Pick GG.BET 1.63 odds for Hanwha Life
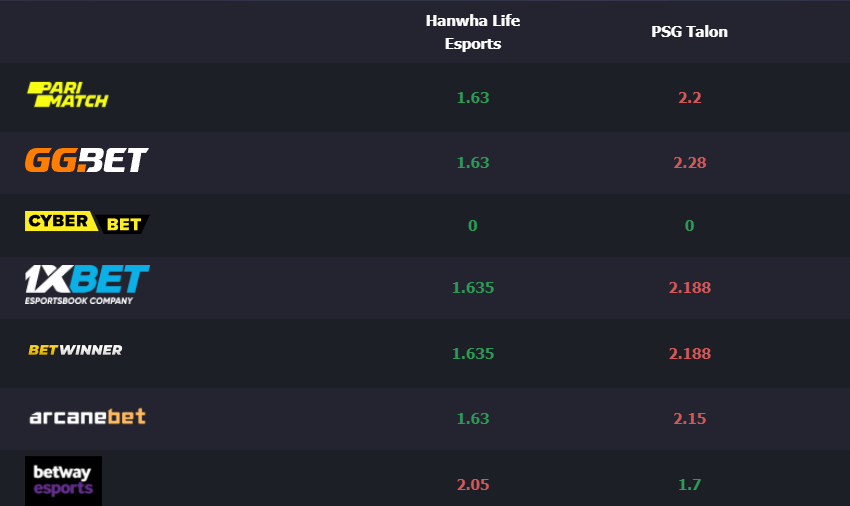This screenshot has height=506, width=850. pyautogui.click(x=473, y=163)
